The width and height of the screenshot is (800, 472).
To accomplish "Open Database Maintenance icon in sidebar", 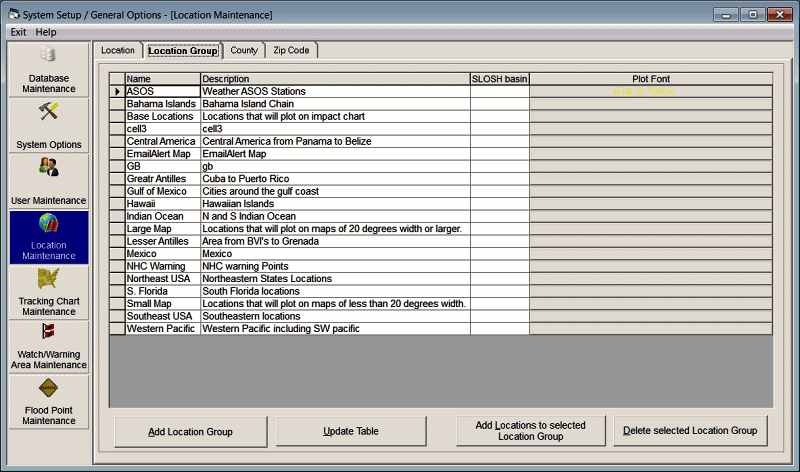I will (48, 56).
